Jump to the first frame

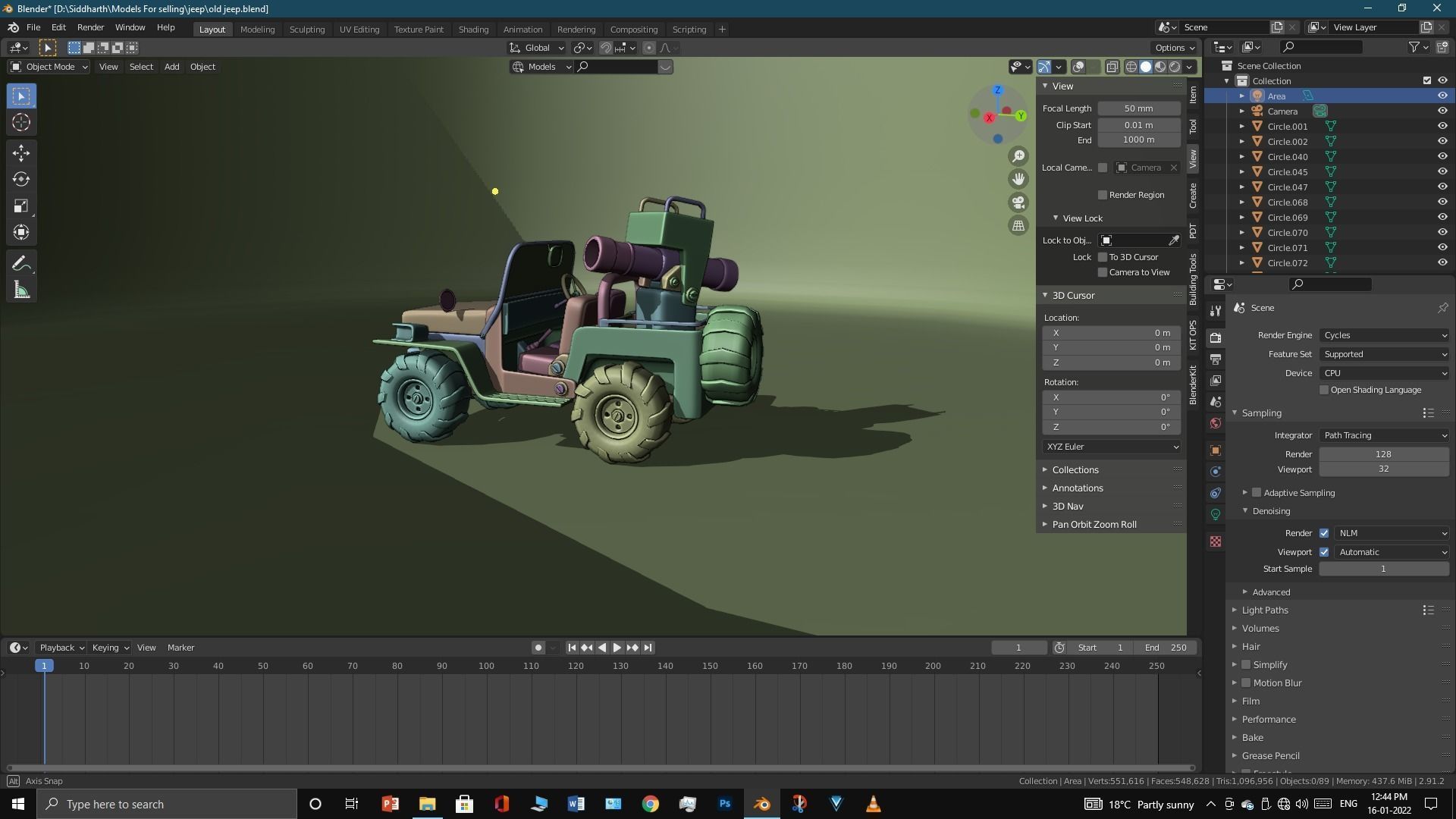tap(572, 648)
